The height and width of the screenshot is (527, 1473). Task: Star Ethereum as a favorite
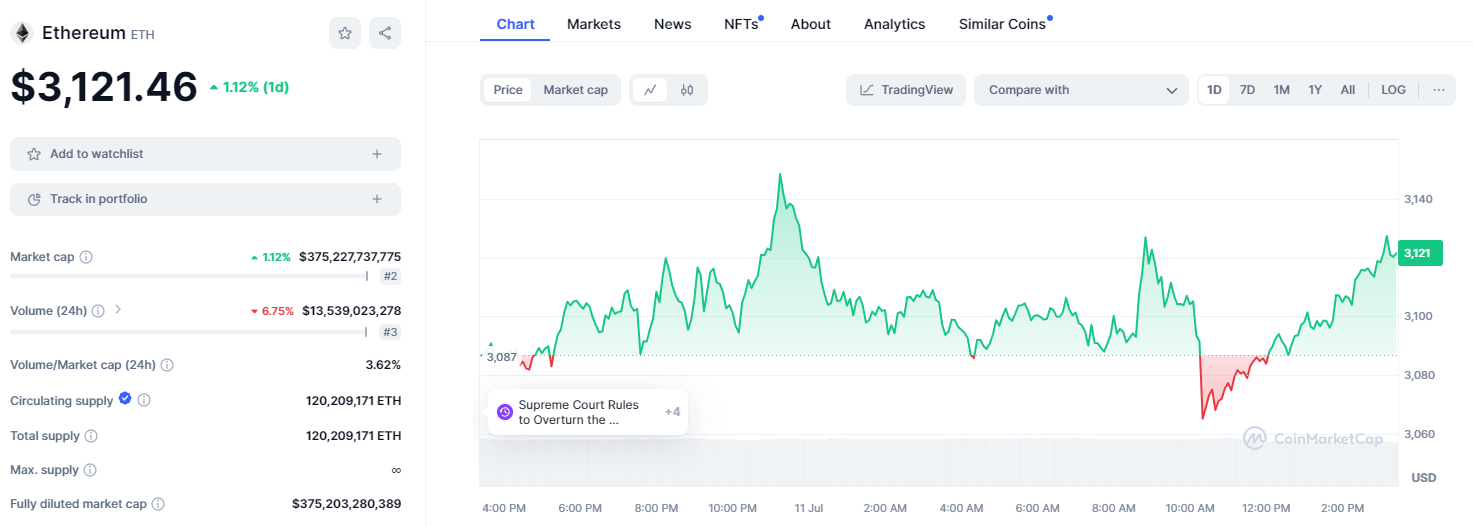[345, 33]
